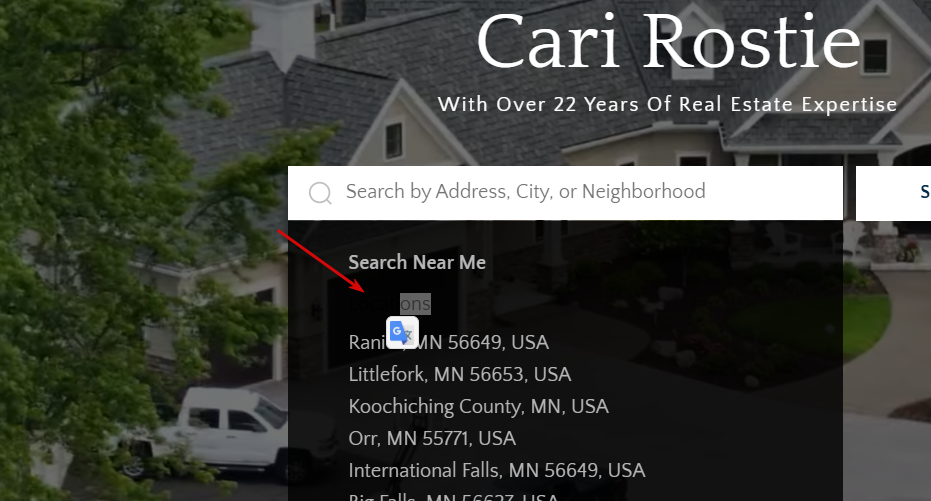Click the highlighted 'ons' selected text
931x501 pixels.
click(x=415, y=304)
